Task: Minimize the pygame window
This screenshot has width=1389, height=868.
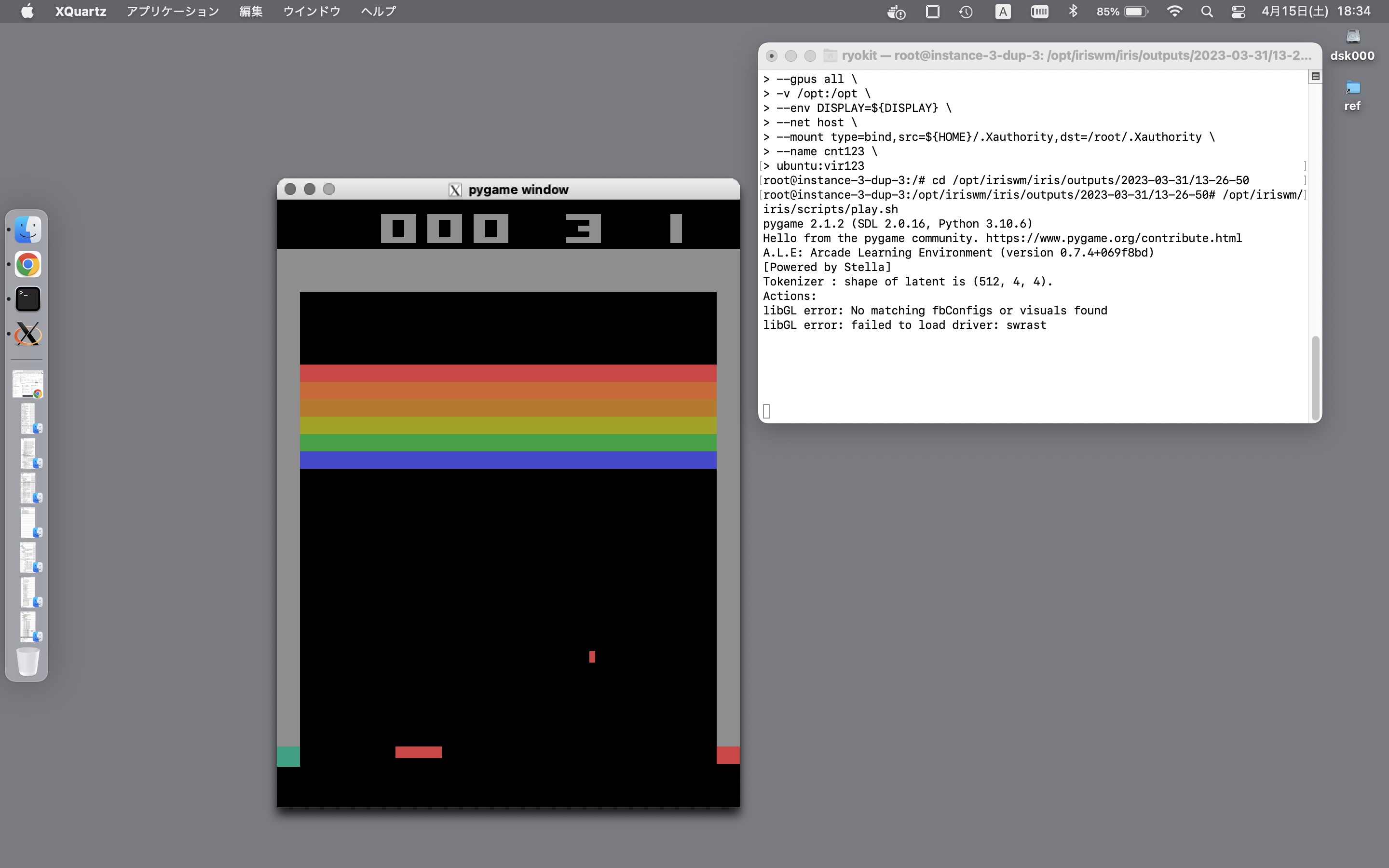Action: tap(309, 189)
